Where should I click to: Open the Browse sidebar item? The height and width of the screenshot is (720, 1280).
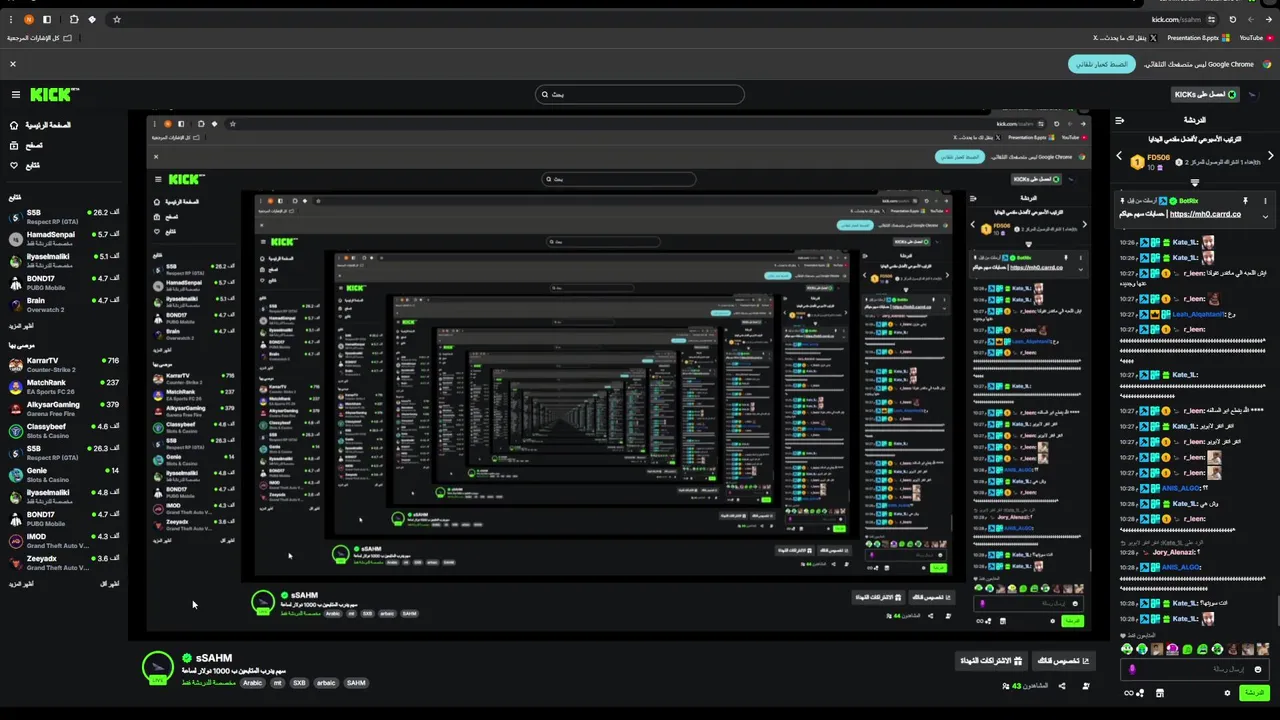tap(27, 145)
